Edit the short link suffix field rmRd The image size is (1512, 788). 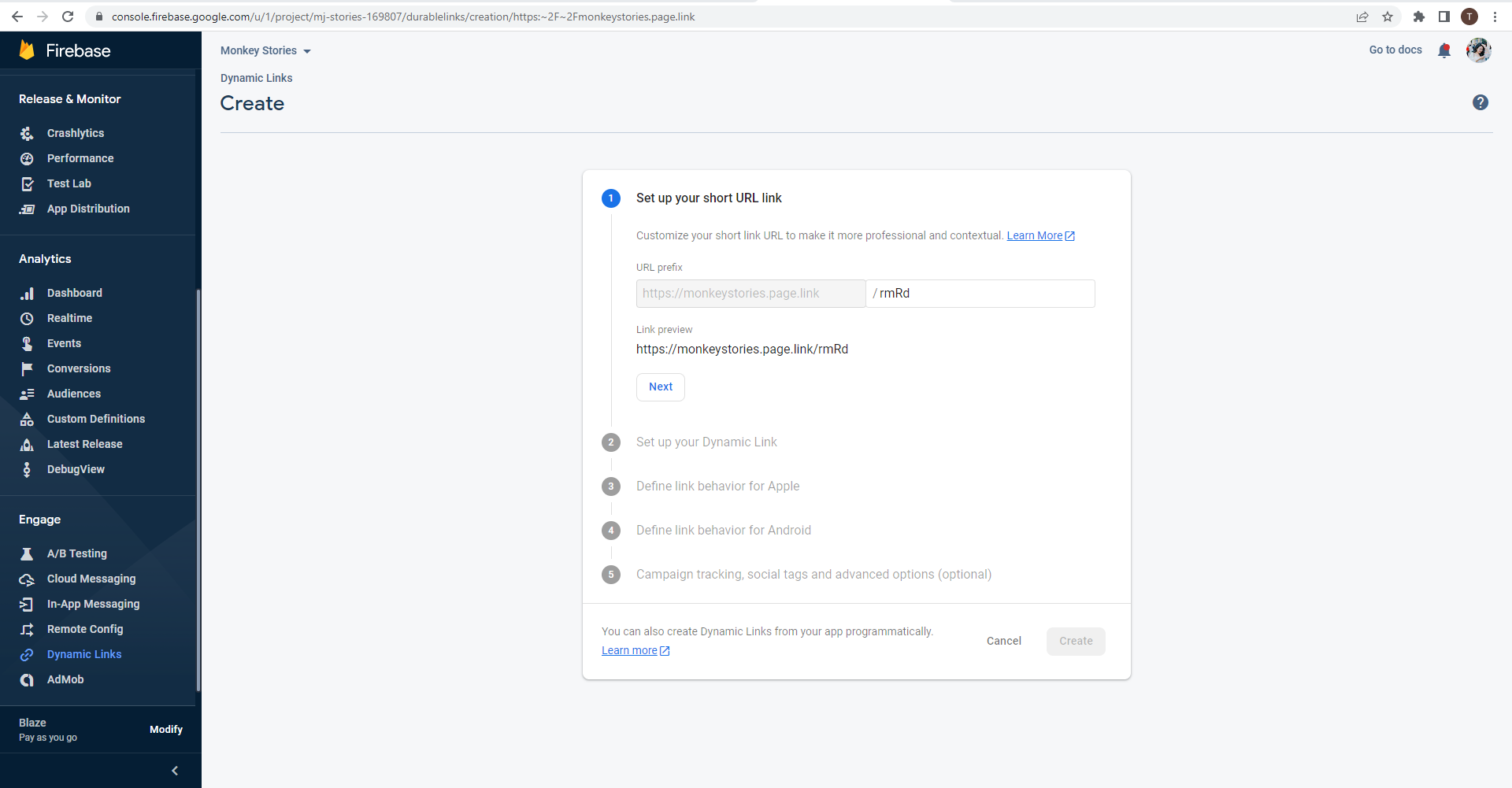(x=980, y=294)
